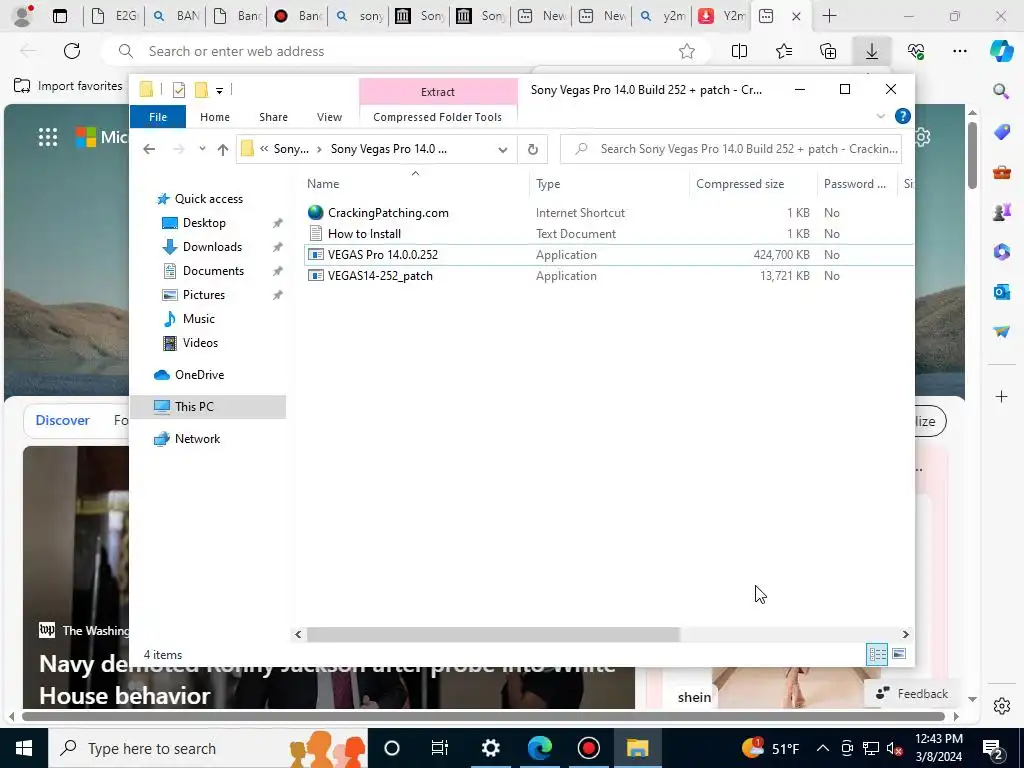1024x768 pixels.
Task: Open the Home ribbon tab
Action: pos(215,117)
